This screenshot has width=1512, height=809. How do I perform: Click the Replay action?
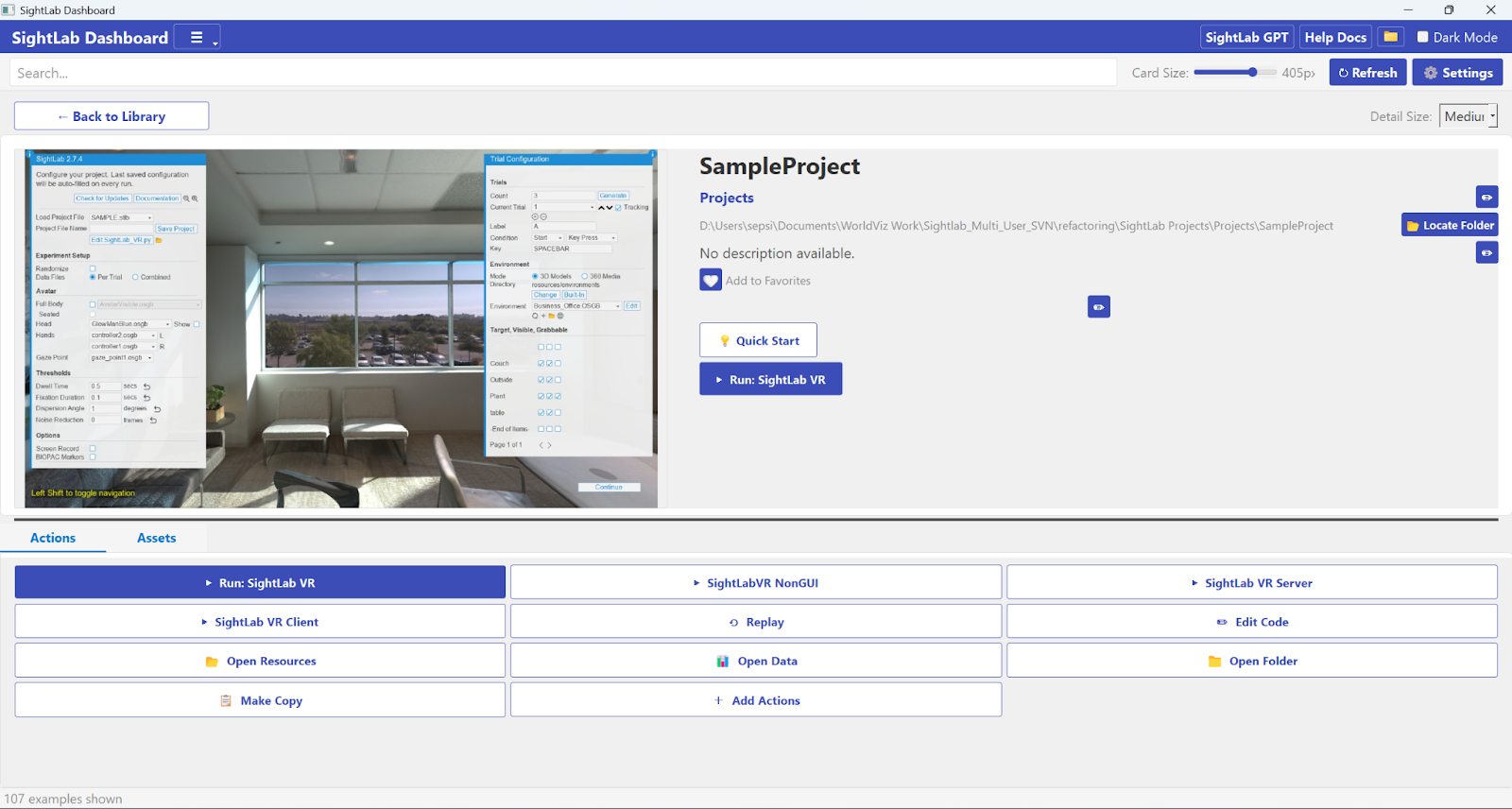click(756, 621)
